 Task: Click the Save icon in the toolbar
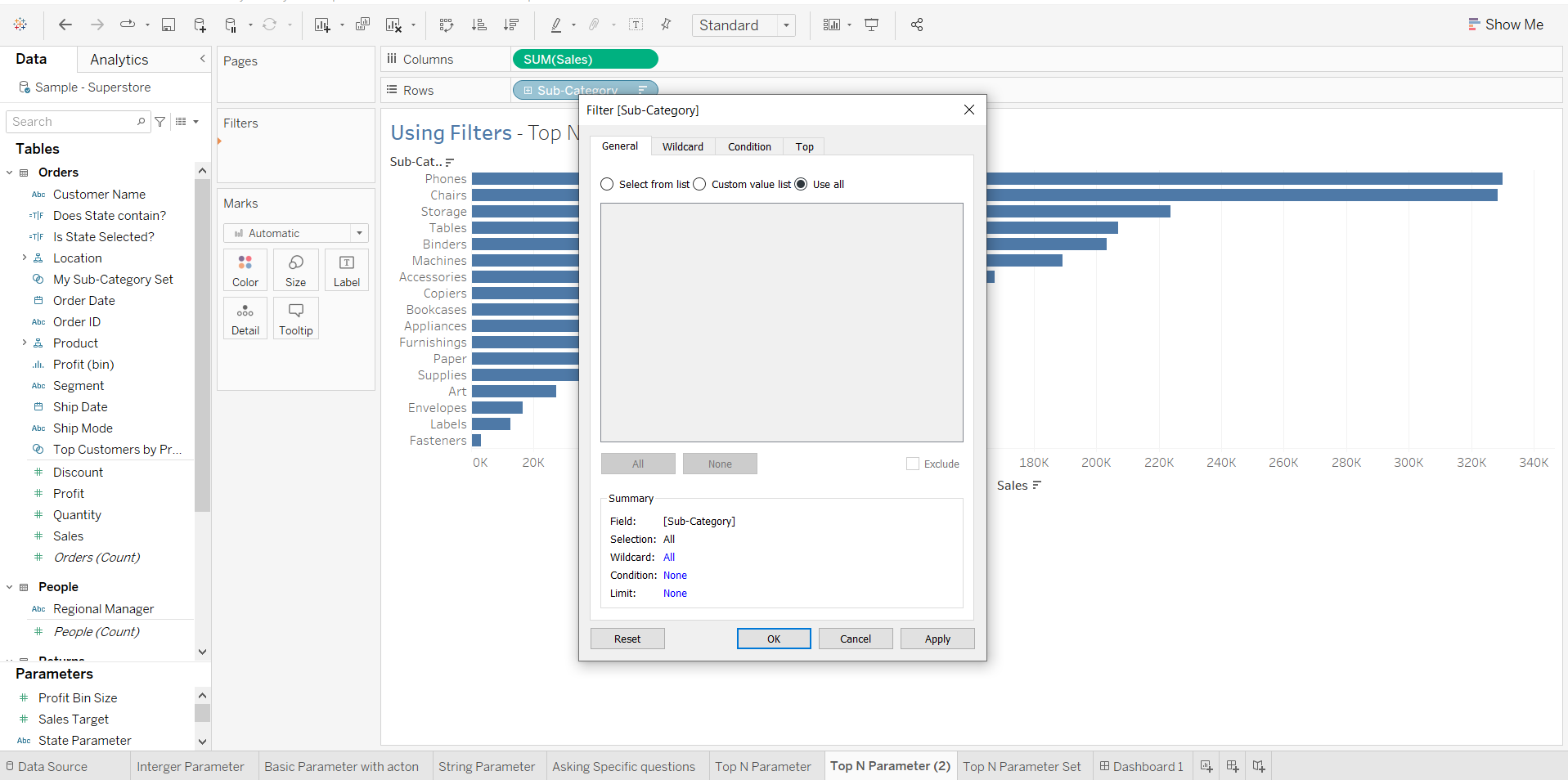168,25
